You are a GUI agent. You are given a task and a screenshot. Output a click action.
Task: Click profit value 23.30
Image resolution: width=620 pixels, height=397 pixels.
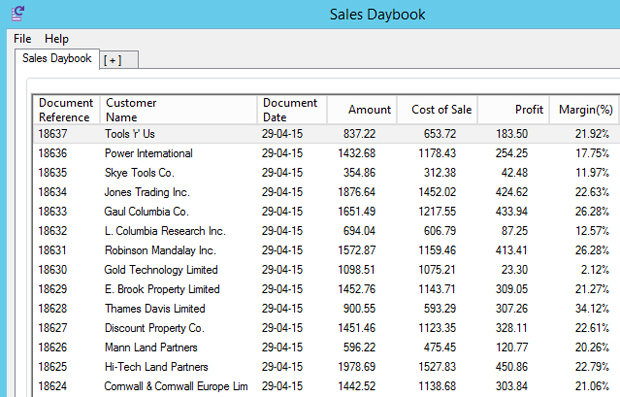tap(514, 270)
